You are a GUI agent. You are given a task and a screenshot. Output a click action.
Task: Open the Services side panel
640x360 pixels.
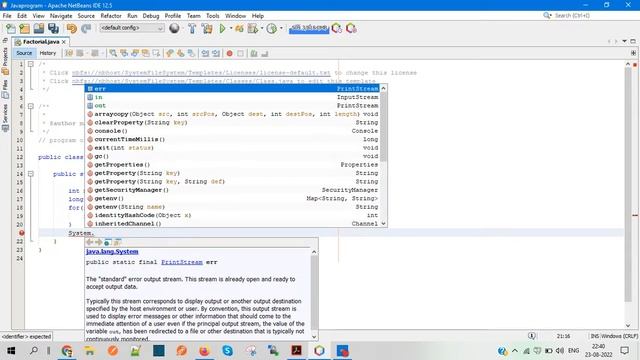point(5,118)
